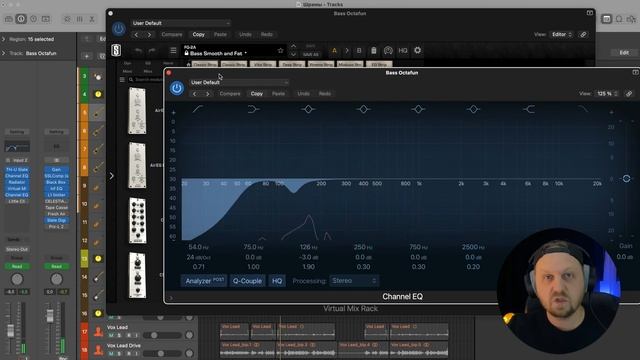This screenshot has width=640, height=360.
Task: Expand the Virtual Mix Rack side panel arrow
Action: coord(111,176)
